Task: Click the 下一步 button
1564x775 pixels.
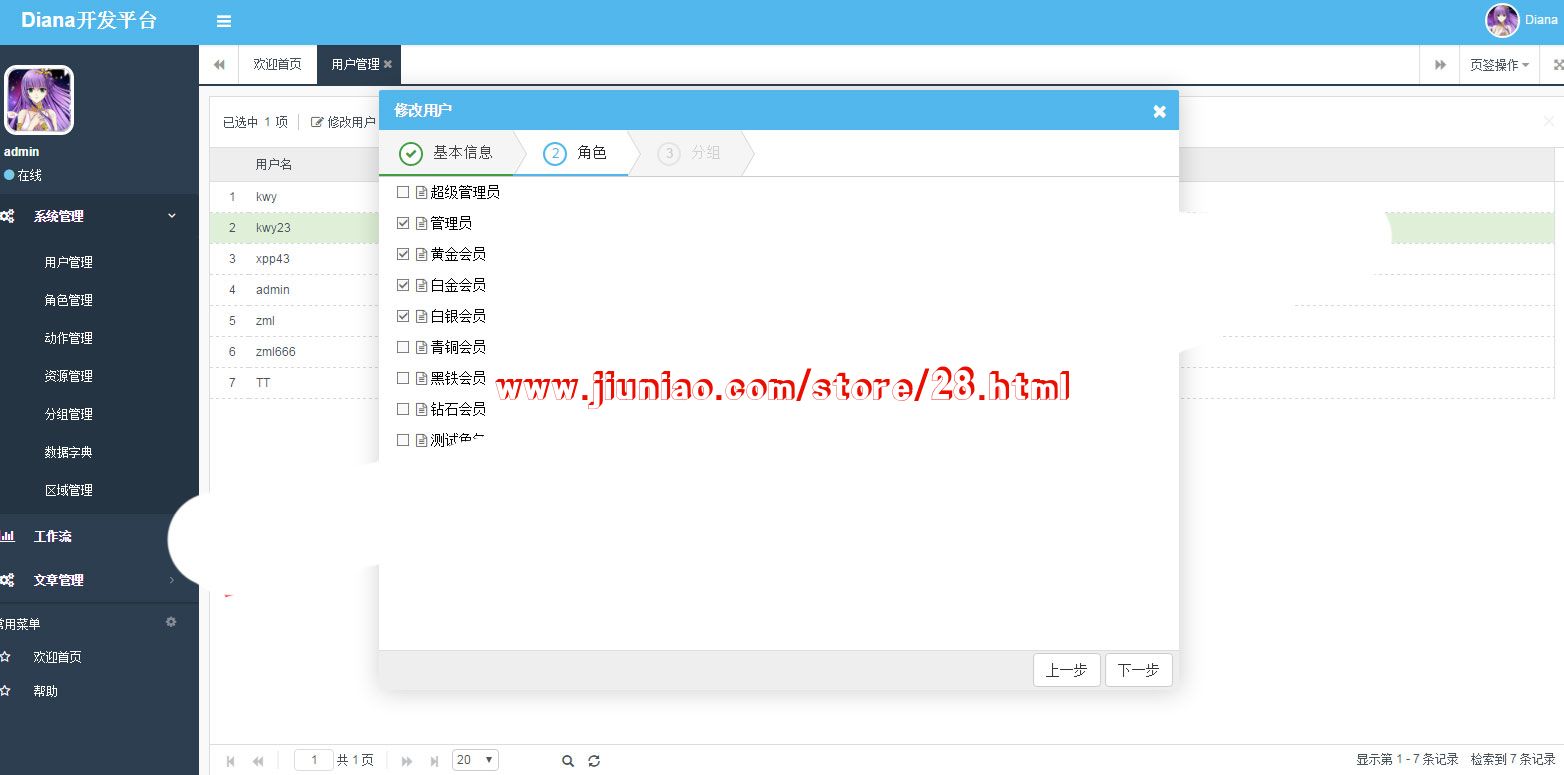Action: [1138, 670]
